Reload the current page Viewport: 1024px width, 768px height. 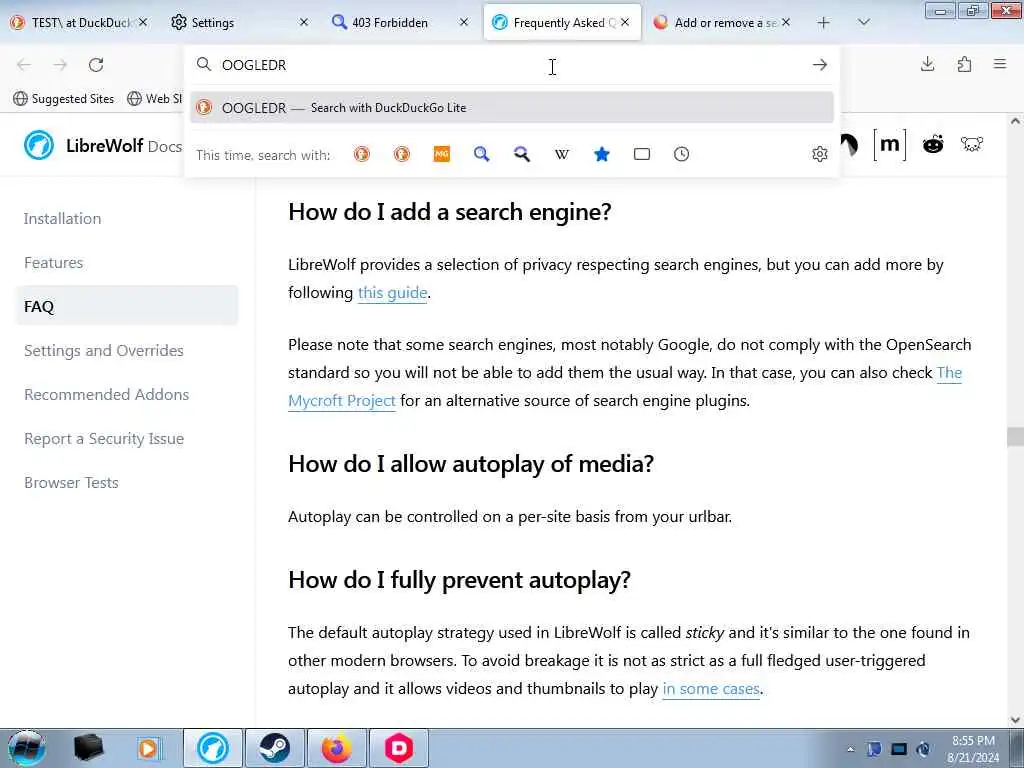(96, 65)
